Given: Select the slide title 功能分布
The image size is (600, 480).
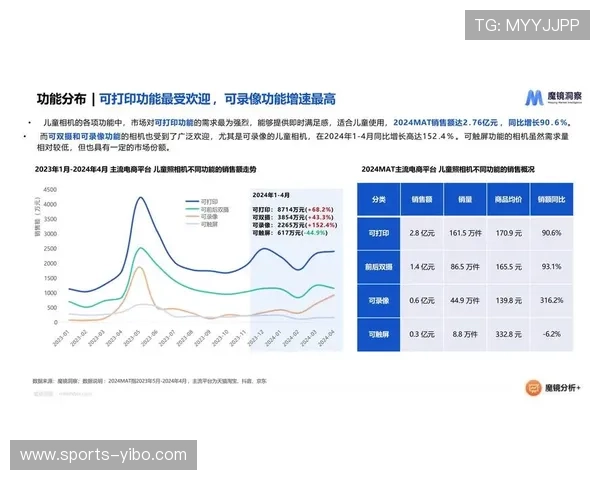Looking at the screenshot, I should pyautogui.click(x=61, y=99).
